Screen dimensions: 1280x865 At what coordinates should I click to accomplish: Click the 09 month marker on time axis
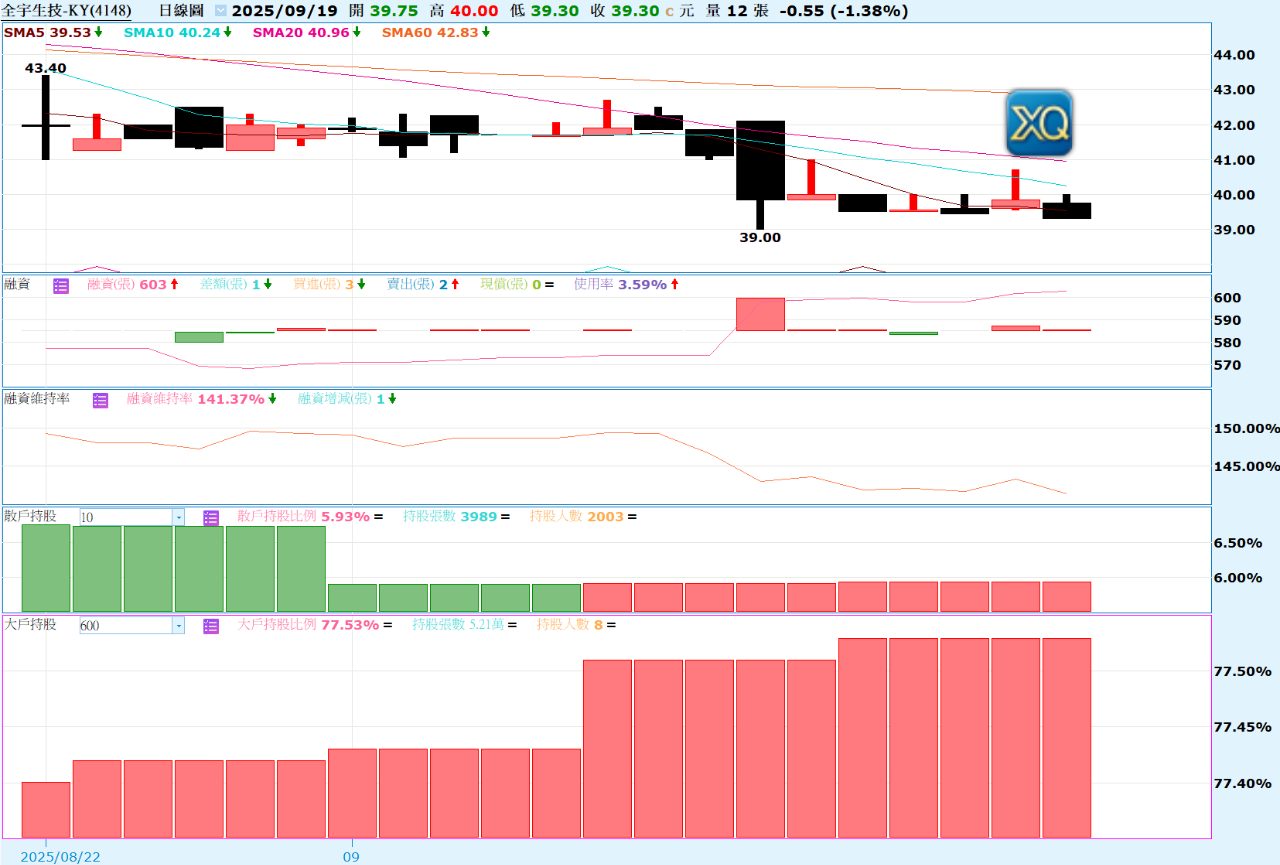351,857
